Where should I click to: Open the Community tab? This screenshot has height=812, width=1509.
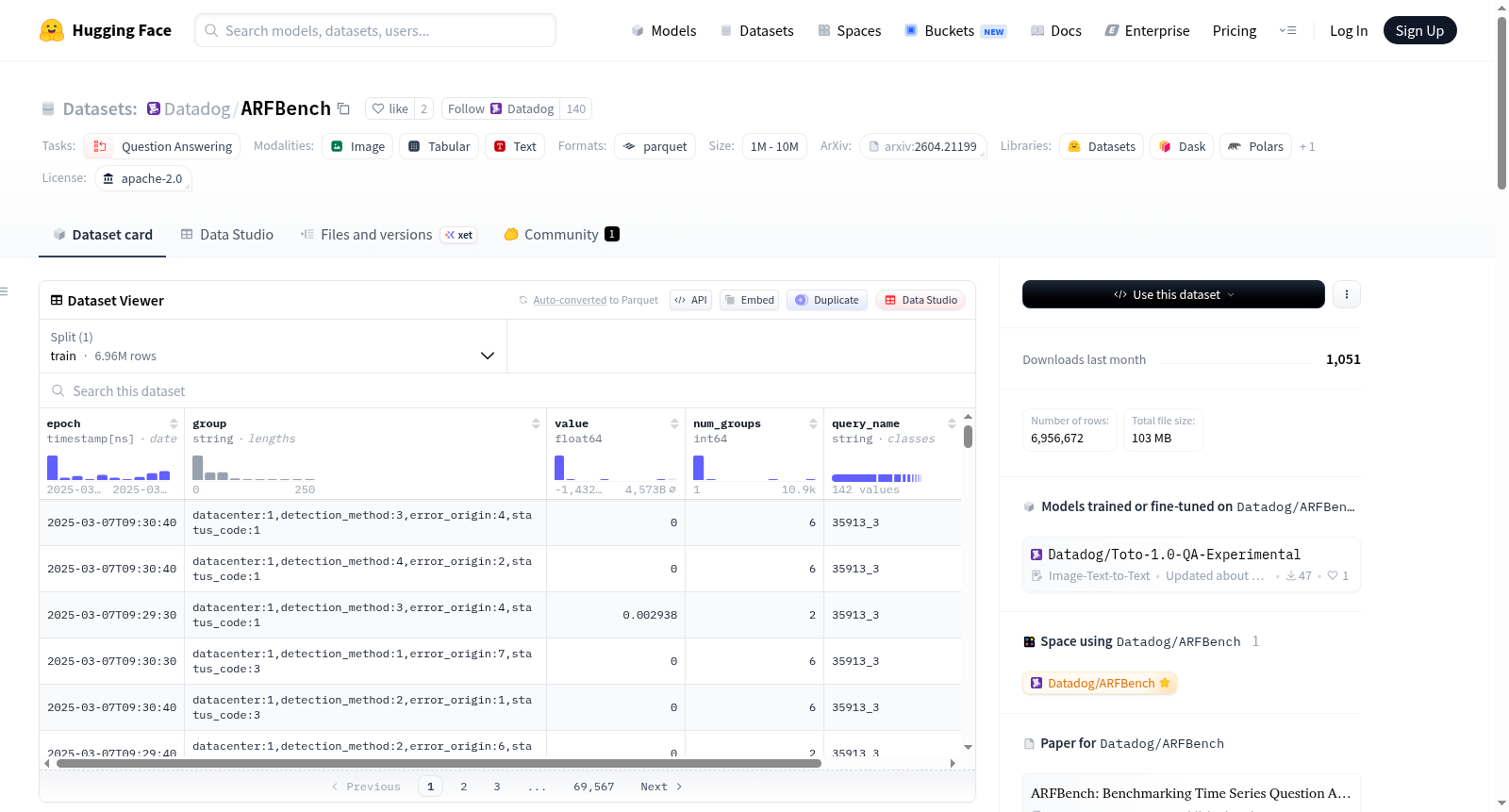tap(561, 235)
